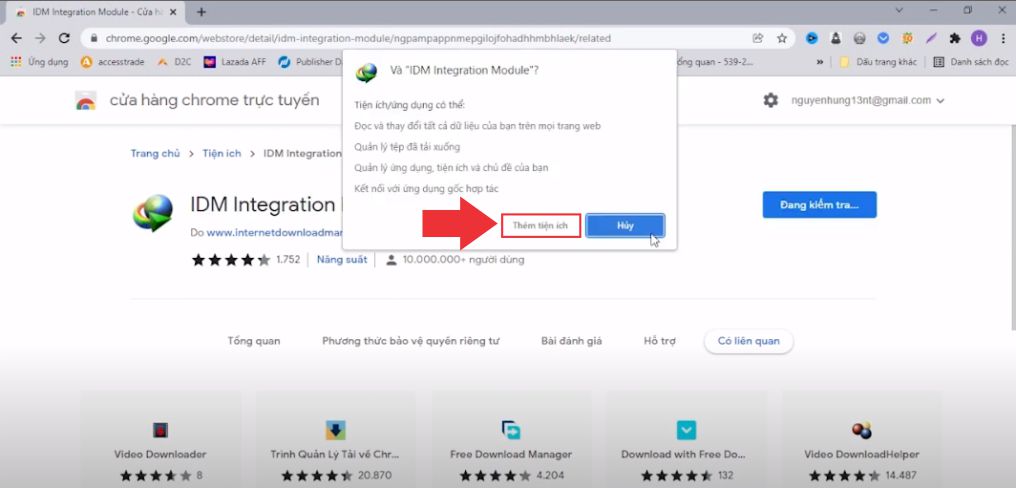1016x488 pixels.
Task: Open the D2C bookmark
Action: [x=174, y=62]
